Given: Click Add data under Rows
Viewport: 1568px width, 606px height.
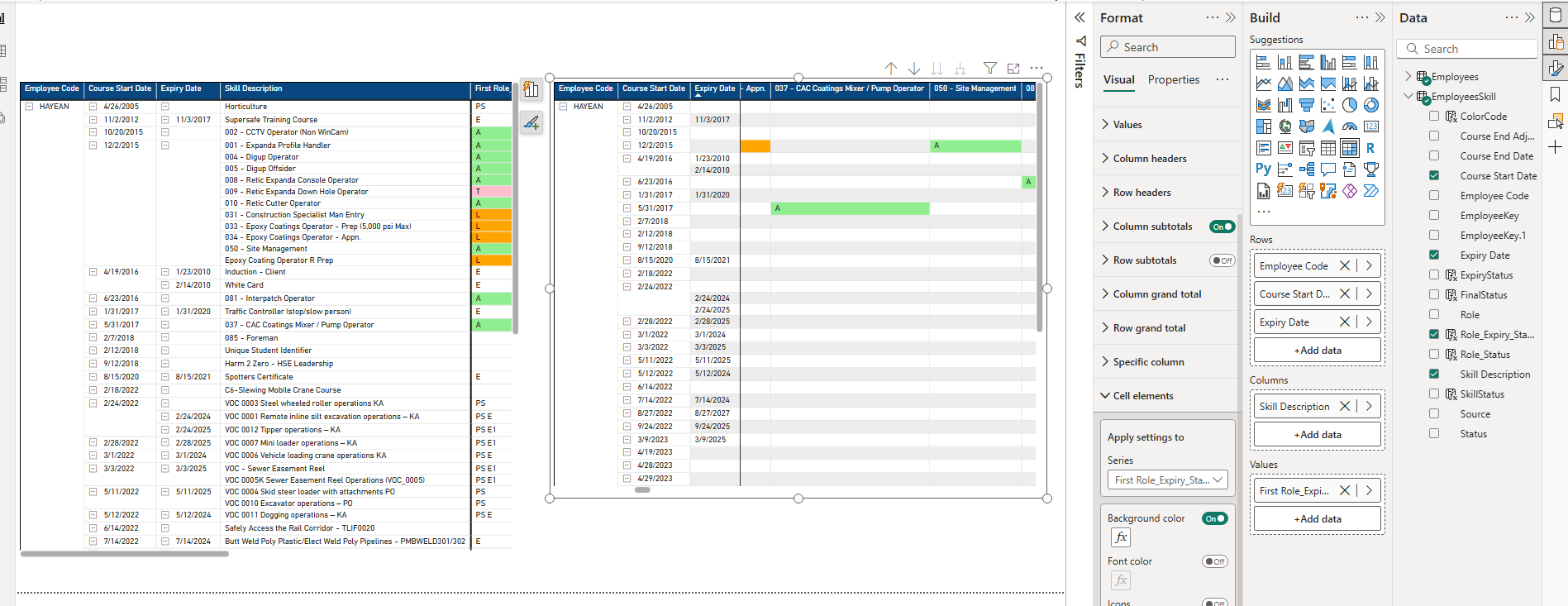Looking at the screenshot, I should click(x=1318, y=351).
